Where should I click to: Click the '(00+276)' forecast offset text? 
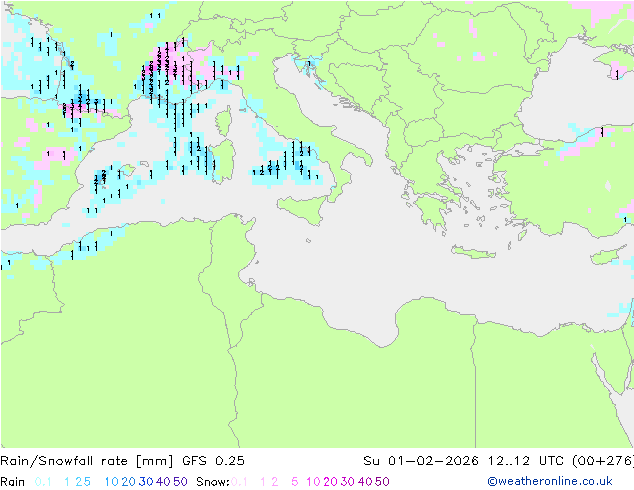[603, 461]
